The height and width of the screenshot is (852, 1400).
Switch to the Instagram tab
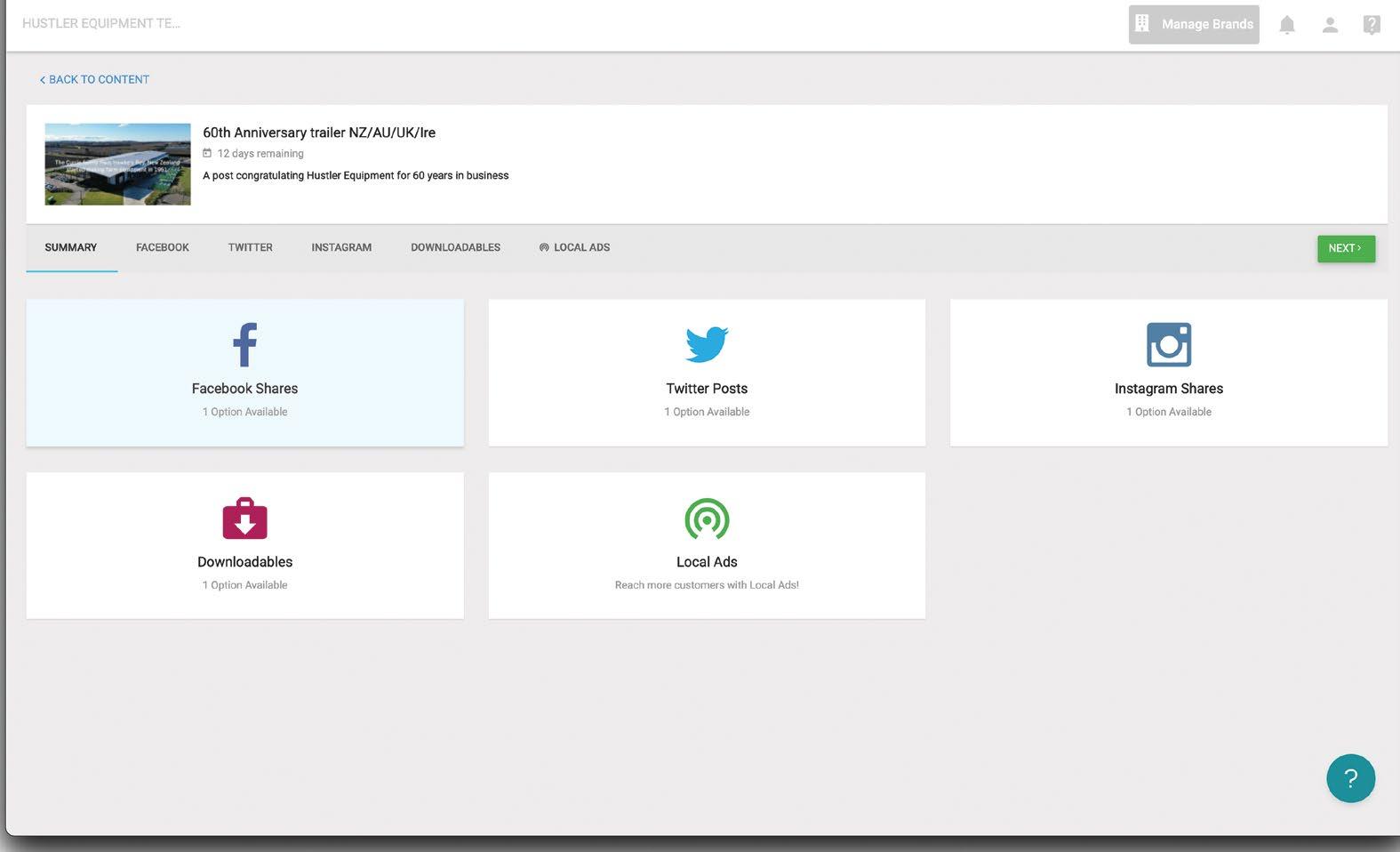(341, 247)
